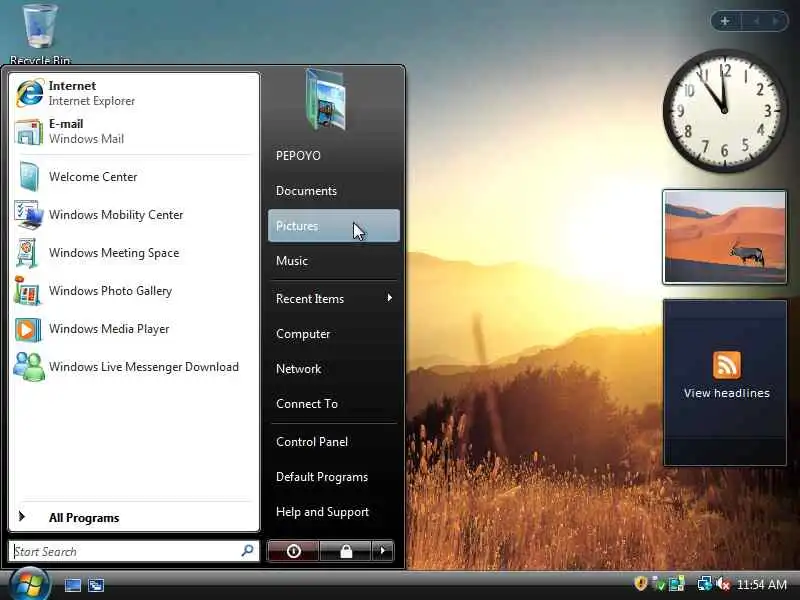Click the analog clock gadget

coord(724,110)
